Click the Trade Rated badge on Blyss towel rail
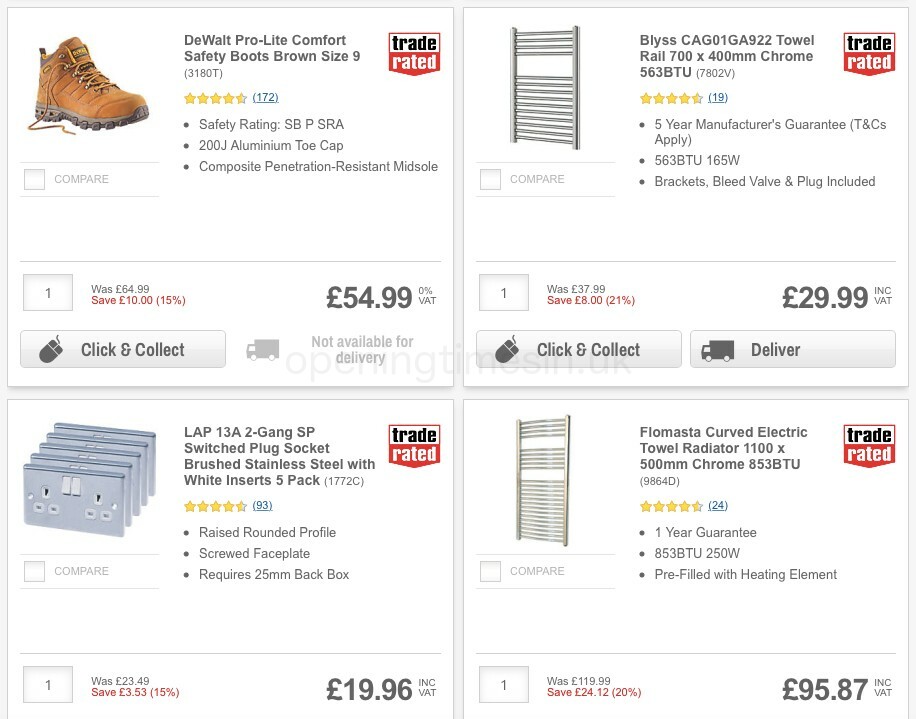This screenshot has height=719, width=916. click(869, 53)
